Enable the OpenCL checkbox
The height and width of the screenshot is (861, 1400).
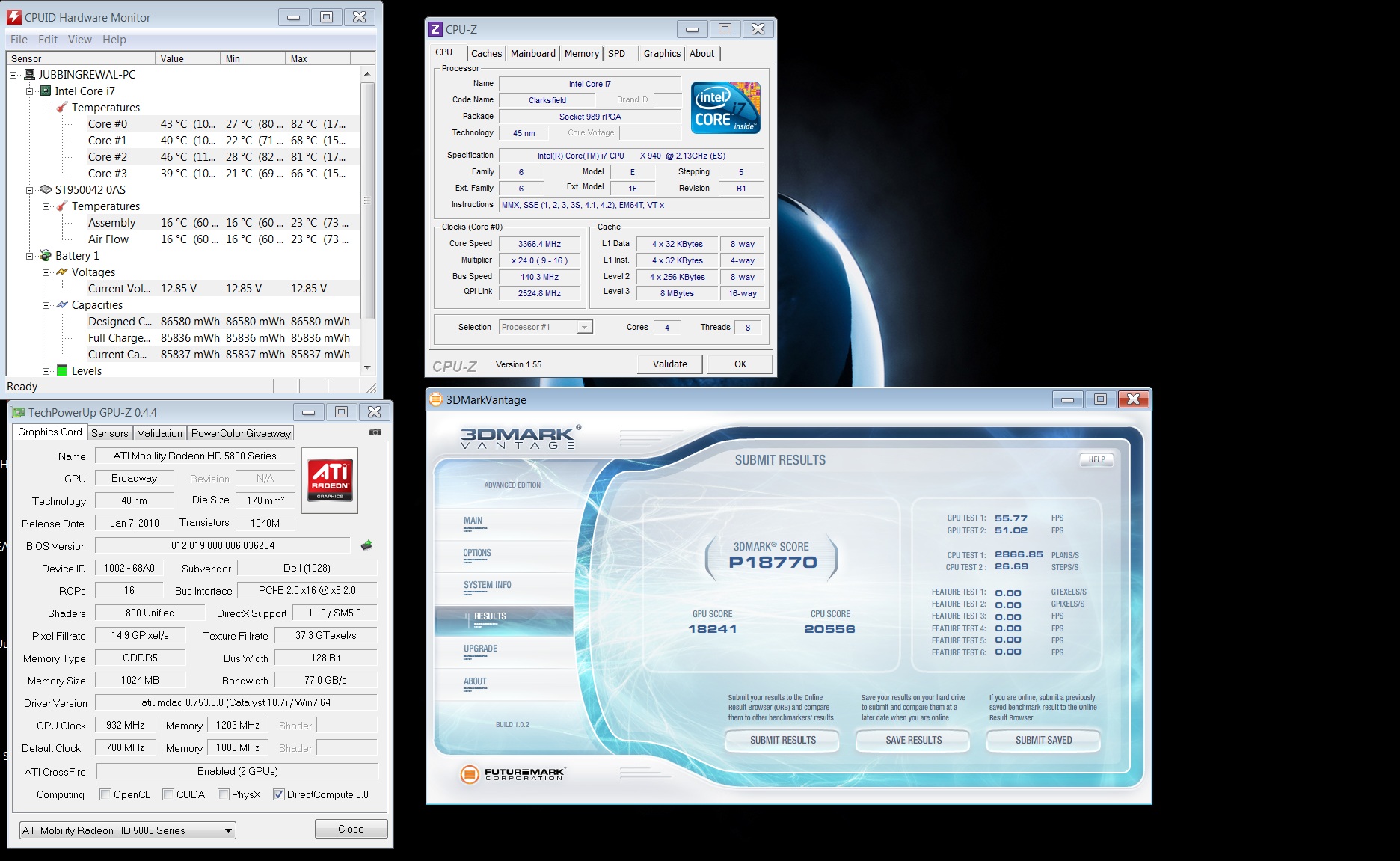105,794
